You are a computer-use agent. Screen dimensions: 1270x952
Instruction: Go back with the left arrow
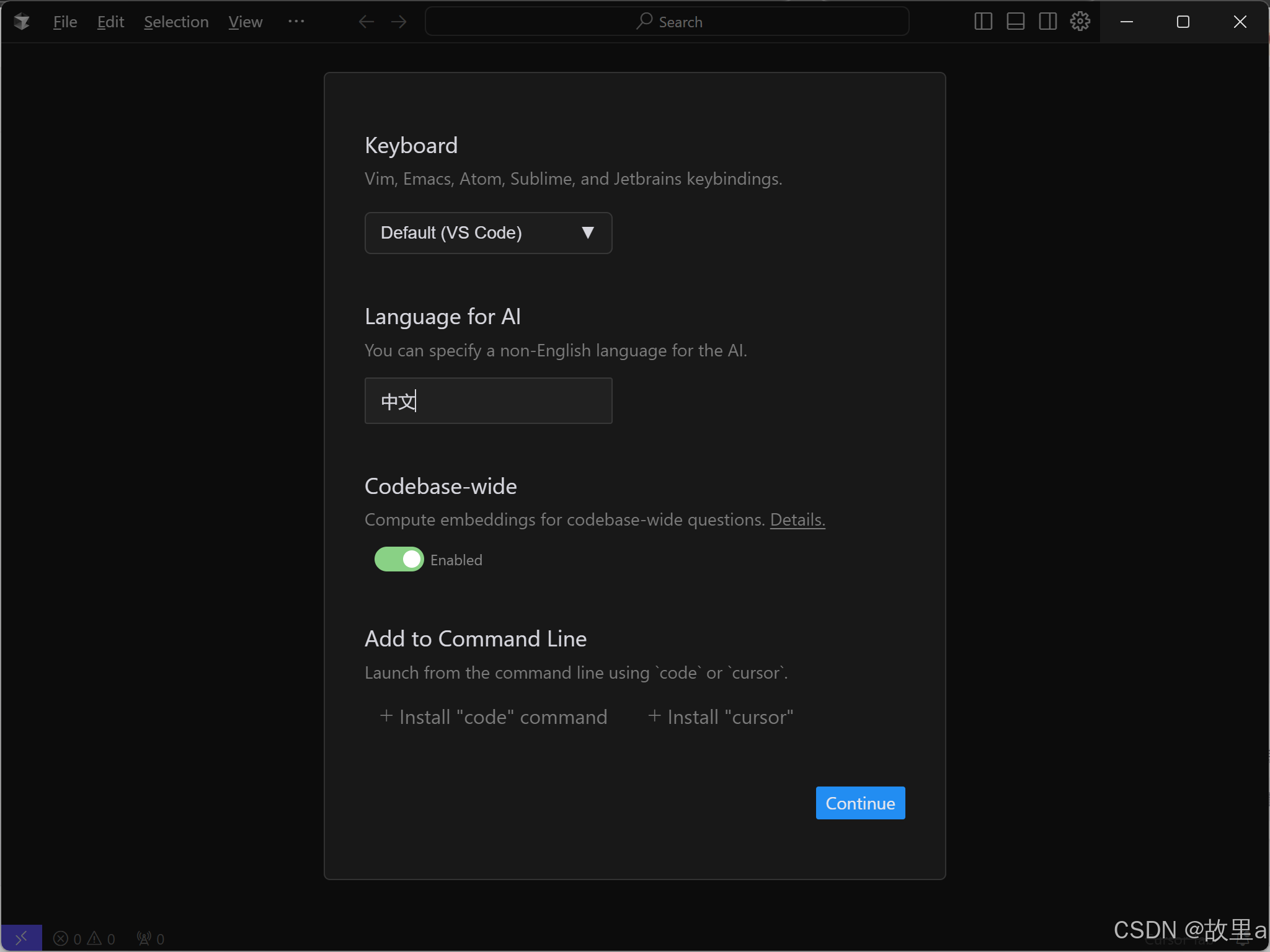(x=366, y=22)
